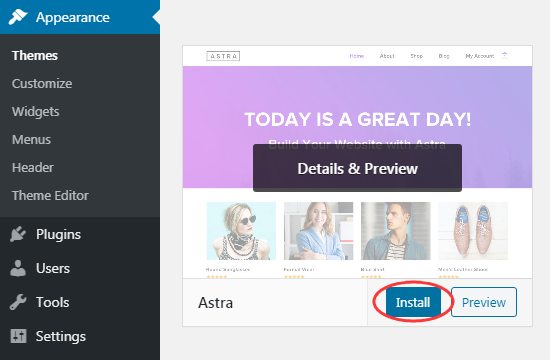Screen dimensions: 550x360
Task: Open the Menus submenu item
Action: pos(31,140)
